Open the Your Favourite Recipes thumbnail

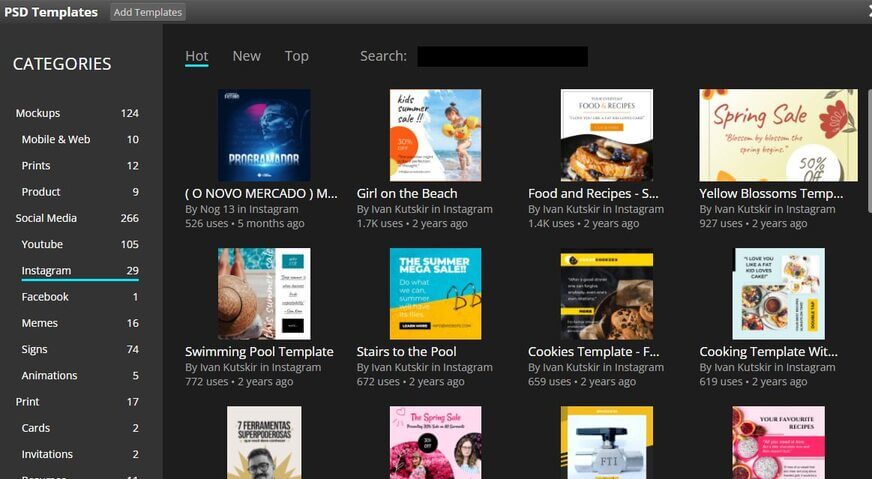tap(779, 442)
